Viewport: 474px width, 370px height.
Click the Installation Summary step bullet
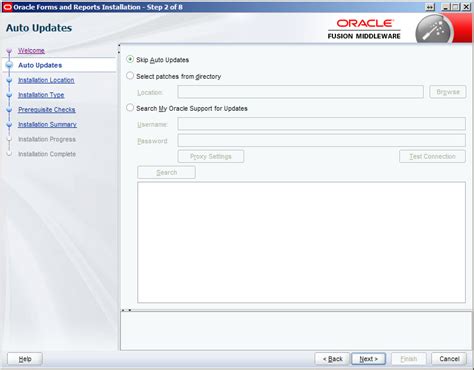9,124
